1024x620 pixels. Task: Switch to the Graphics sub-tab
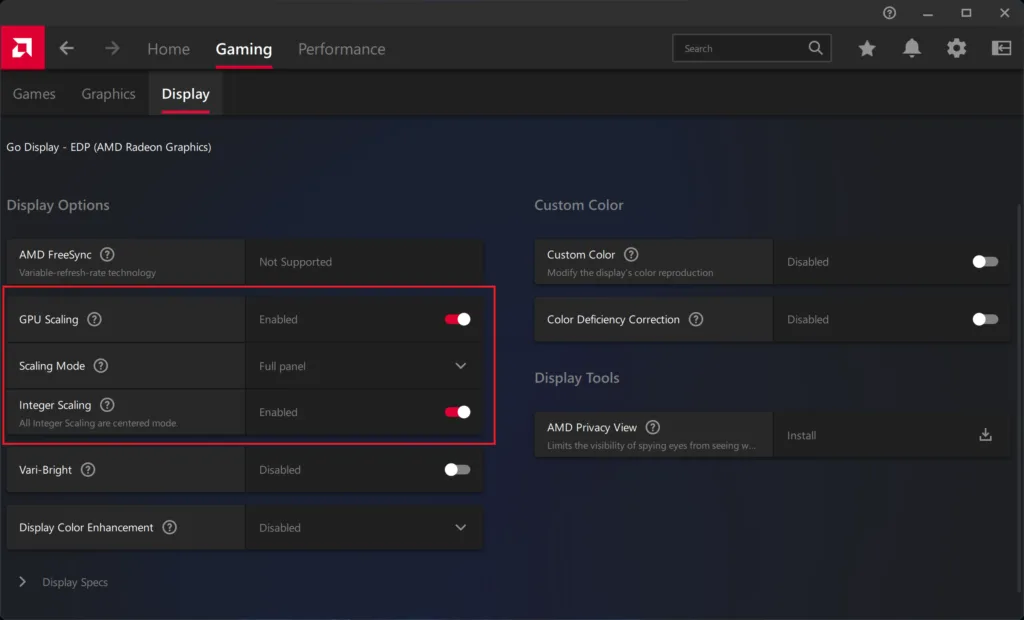(108, 93)
